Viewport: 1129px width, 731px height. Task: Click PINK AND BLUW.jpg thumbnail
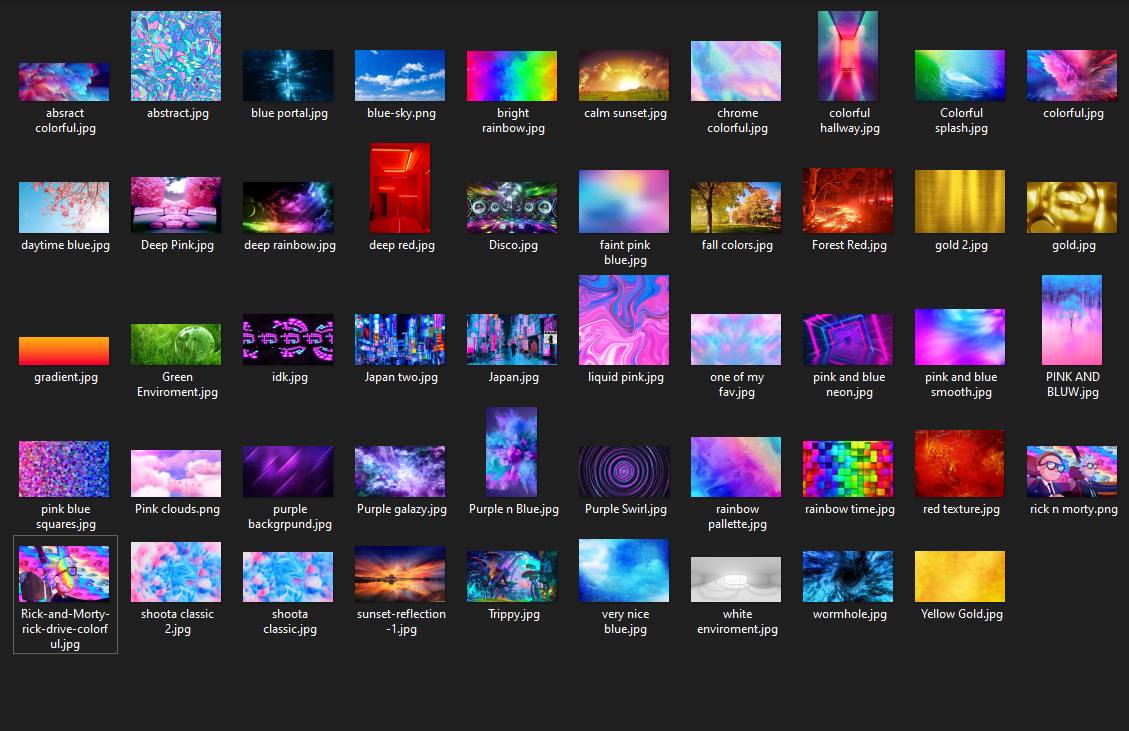(1072, 320)
